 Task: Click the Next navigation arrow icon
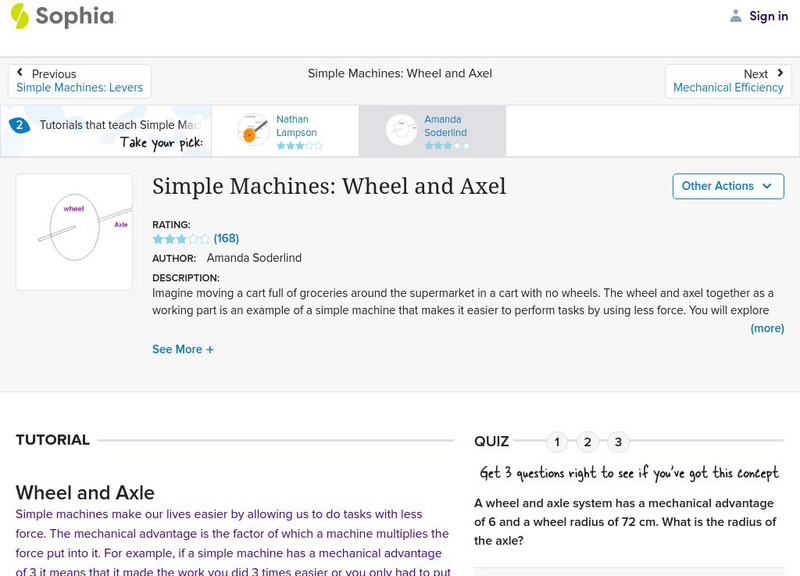tap(778, 71)
